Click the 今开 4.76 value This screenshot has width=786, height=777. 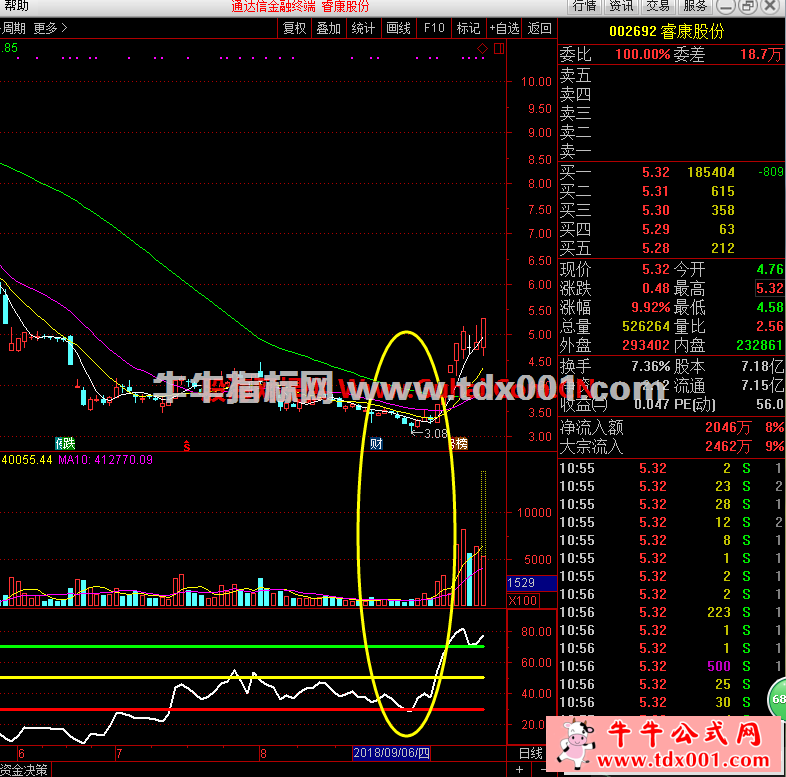coord(770,270)
